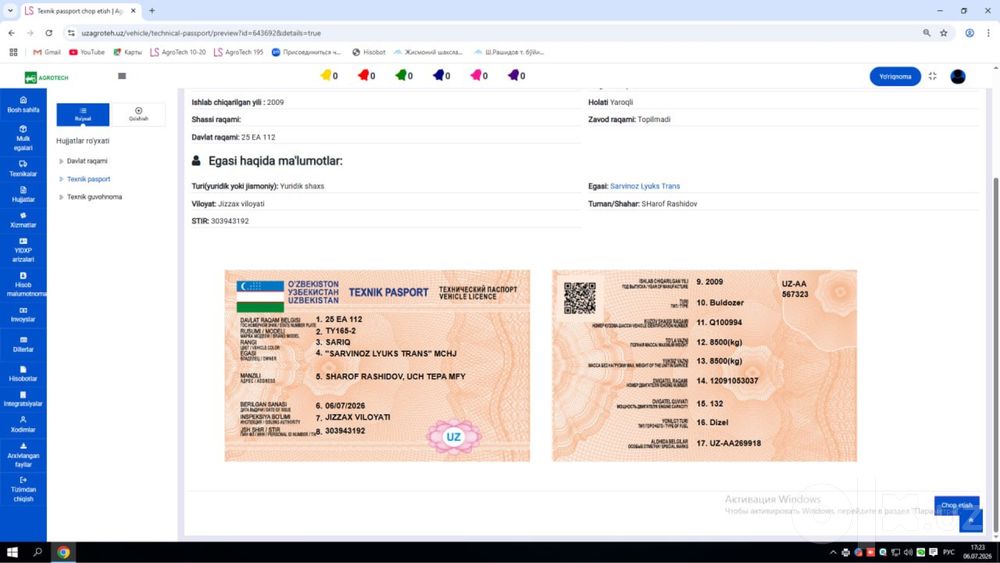Click the dark blue map counter icon
The image size is (1000, 563).
(441, 75)
